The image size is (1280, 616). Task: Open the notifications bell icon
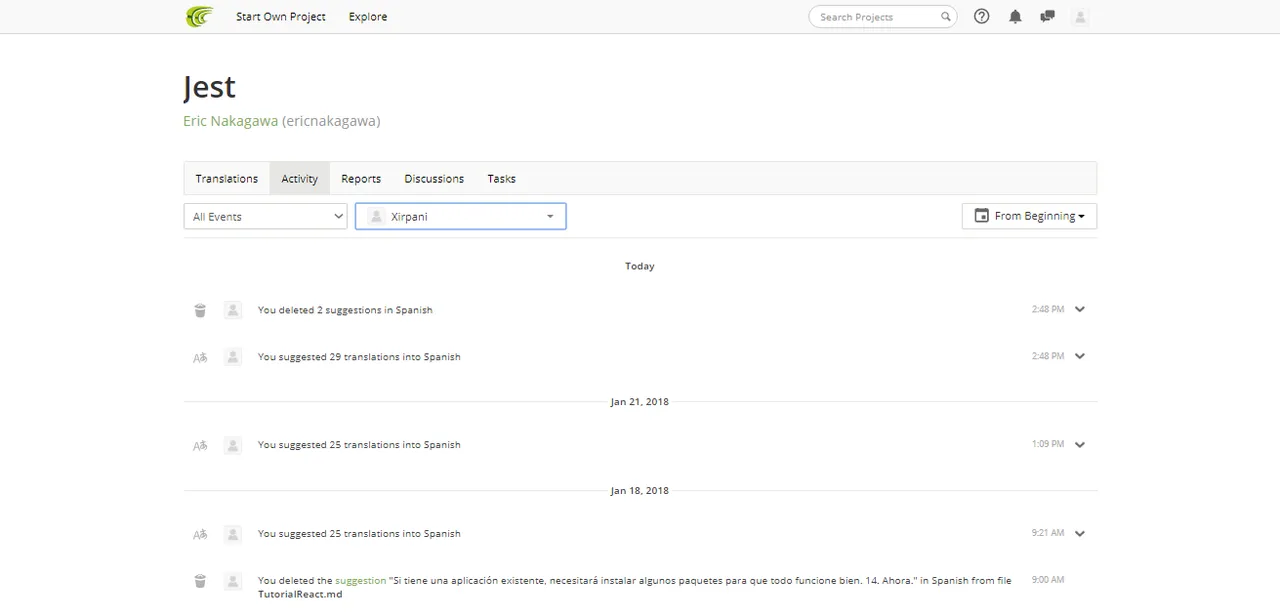click(1015, 17)
